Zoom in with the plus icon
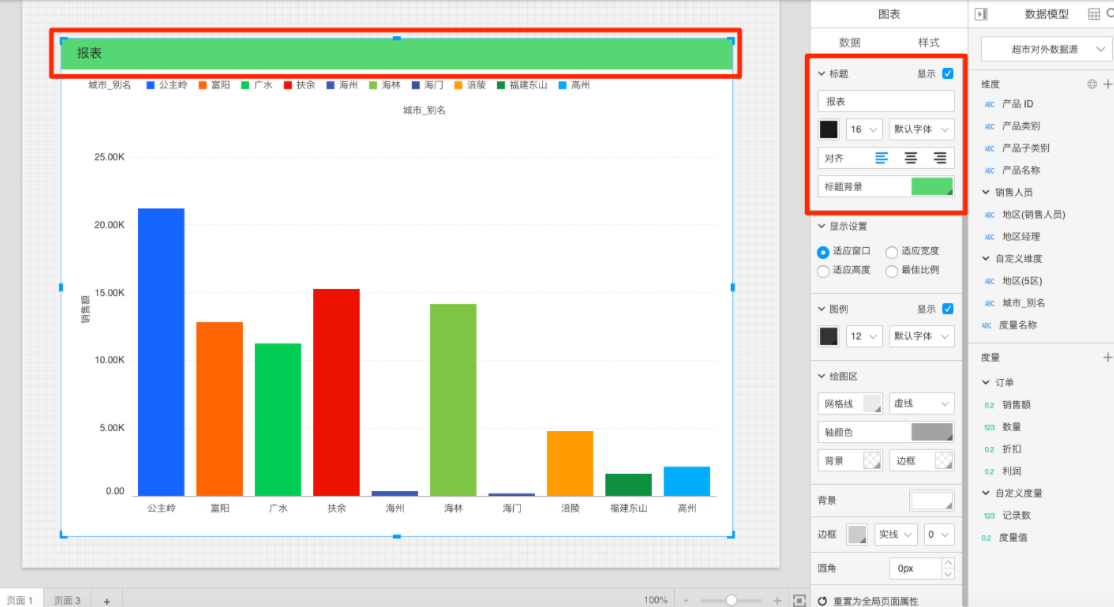 777,601
